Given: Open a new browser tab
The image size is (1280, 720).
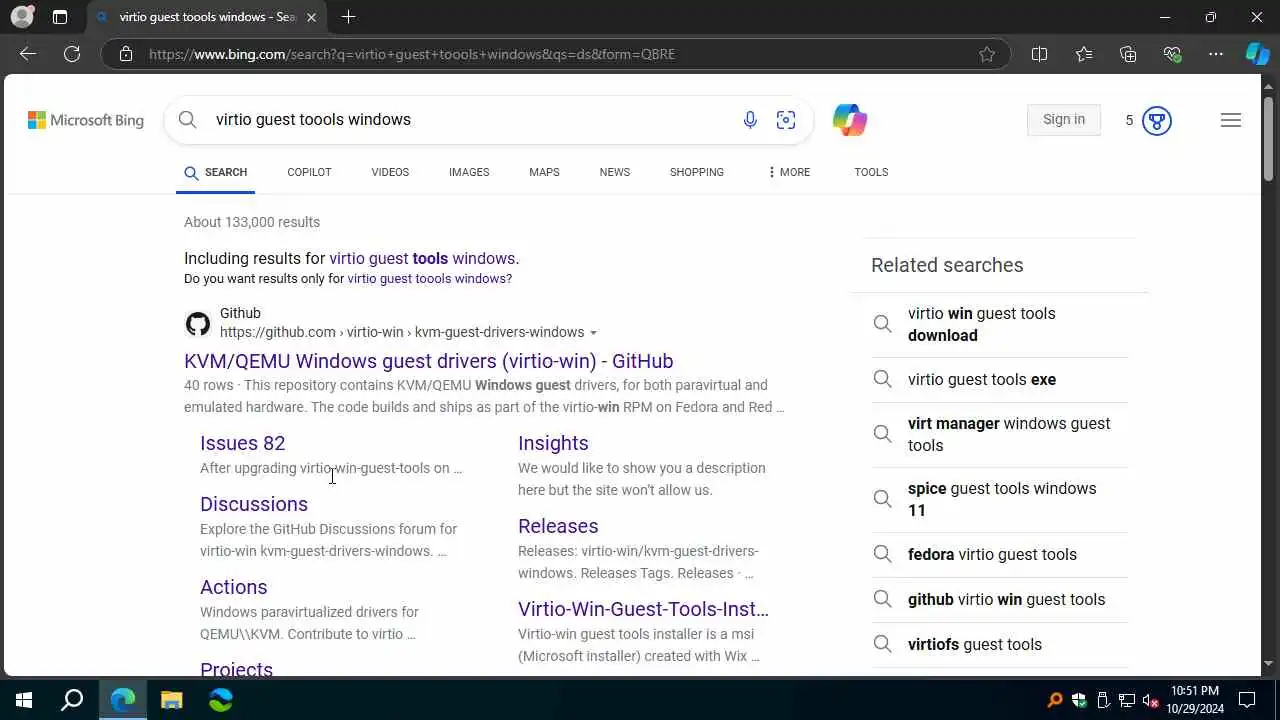Looking at the screenshot, I should [348, 17].
